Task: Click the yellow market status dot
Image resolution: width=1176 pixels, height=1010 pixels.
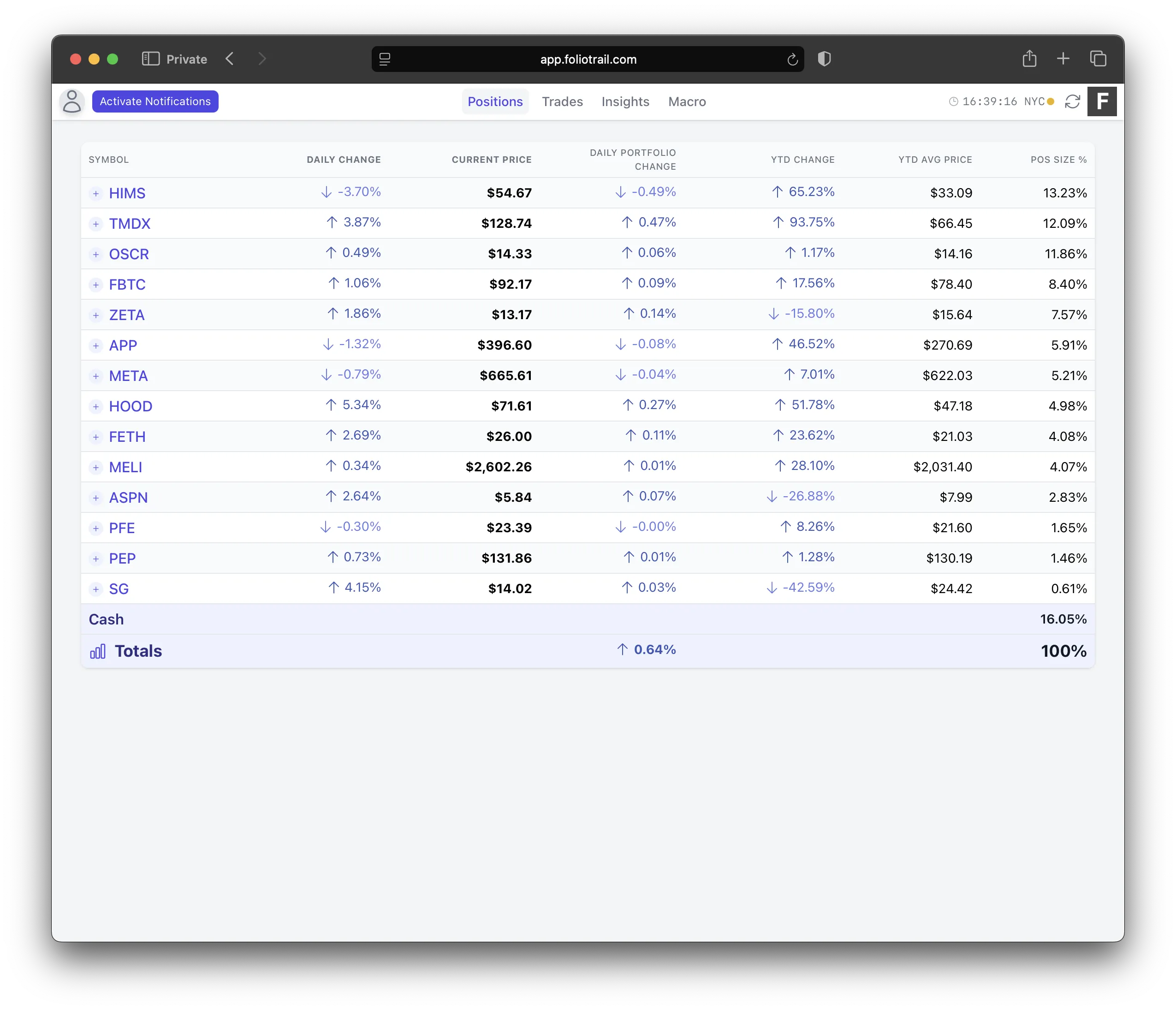Action: point(1051,101)
